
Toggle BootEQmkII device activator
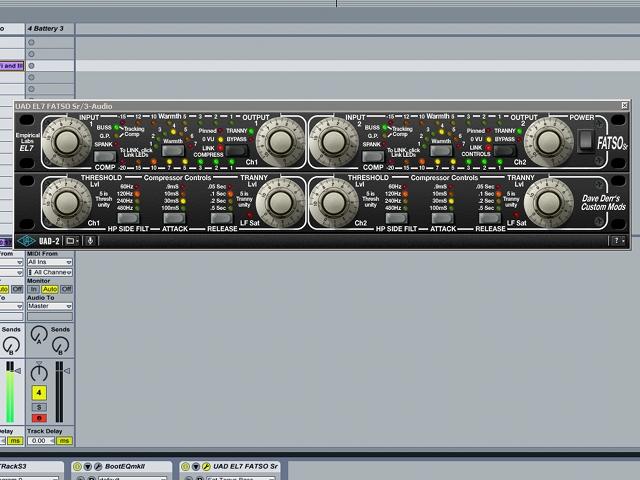pos(77,467)
